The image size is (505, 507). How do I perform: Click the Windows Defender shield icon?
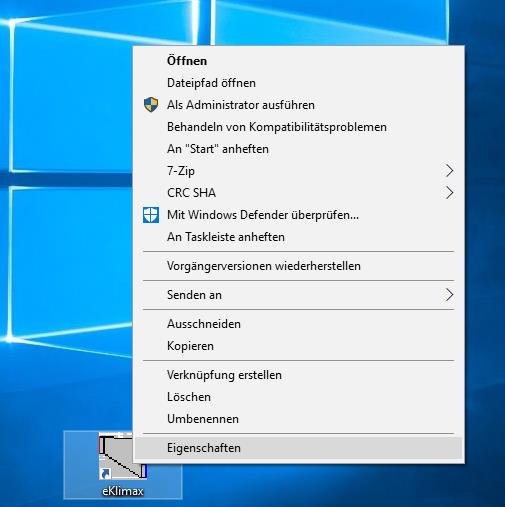pos(151,215)
